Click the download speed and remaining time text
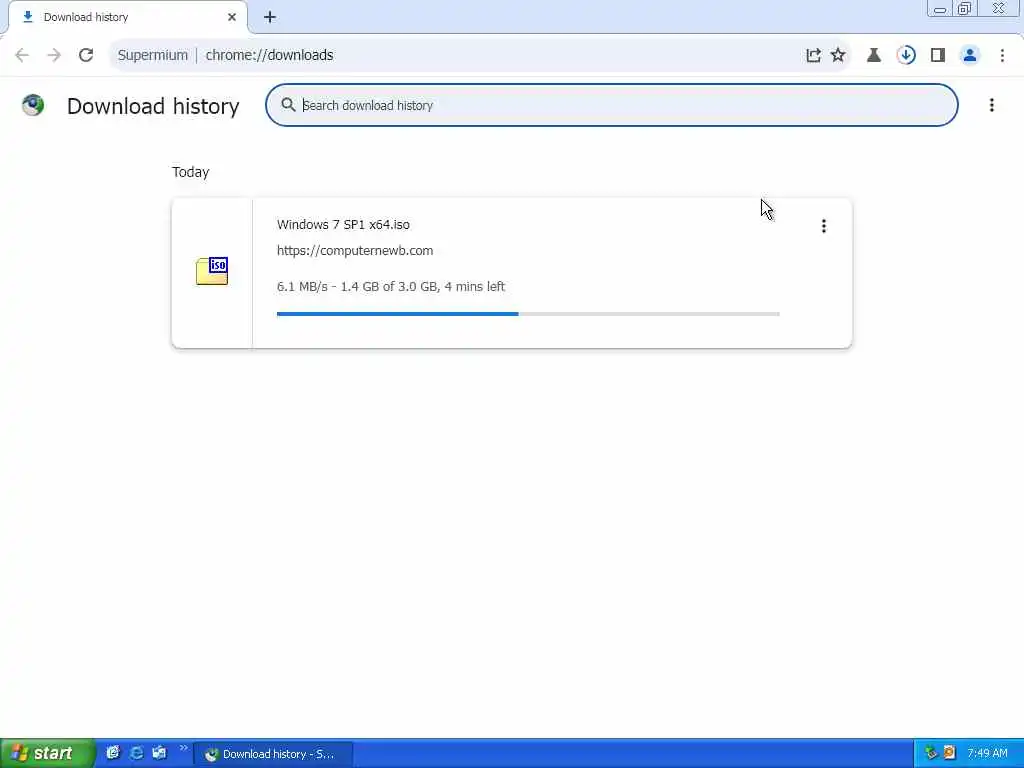 [391, 286]
